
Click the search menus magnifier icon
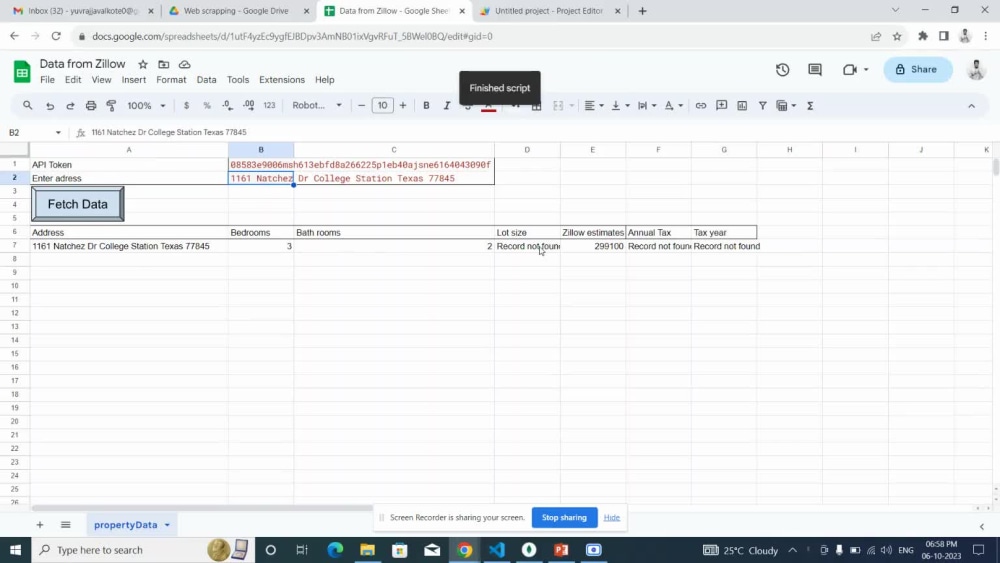27,105
